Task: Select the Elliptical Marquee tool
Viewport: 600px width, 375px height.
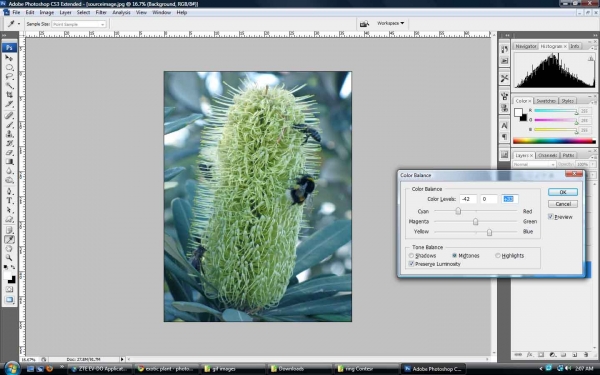Action: [9, 67]
